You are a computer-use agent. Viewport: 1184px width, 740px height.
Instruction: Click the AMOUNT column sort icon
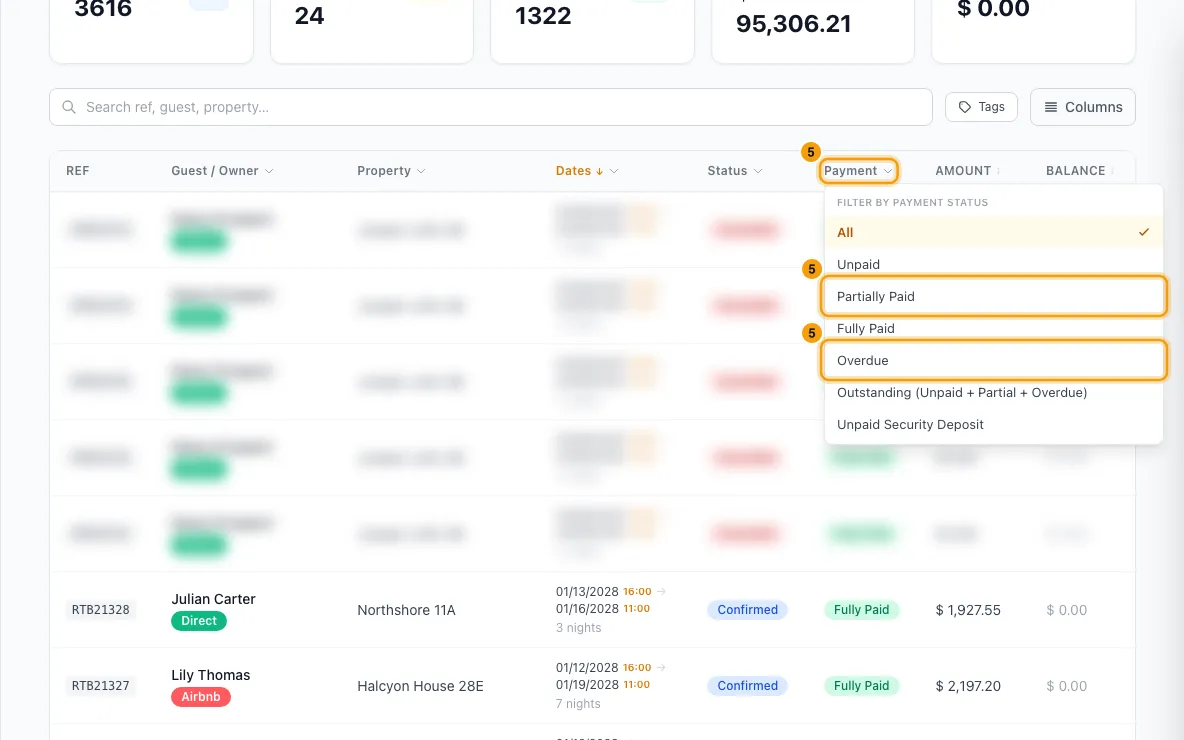tap(998, 171)
